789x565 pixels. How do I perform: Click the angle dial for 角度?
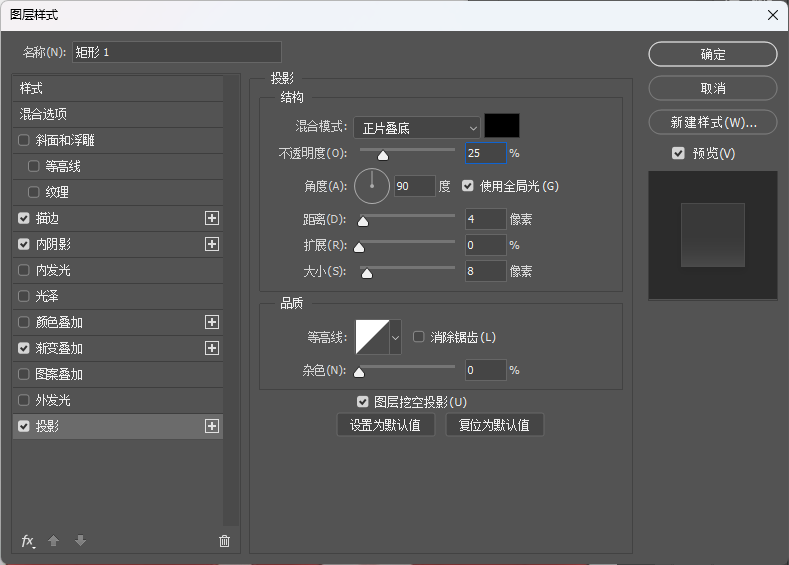coord(372,186)
